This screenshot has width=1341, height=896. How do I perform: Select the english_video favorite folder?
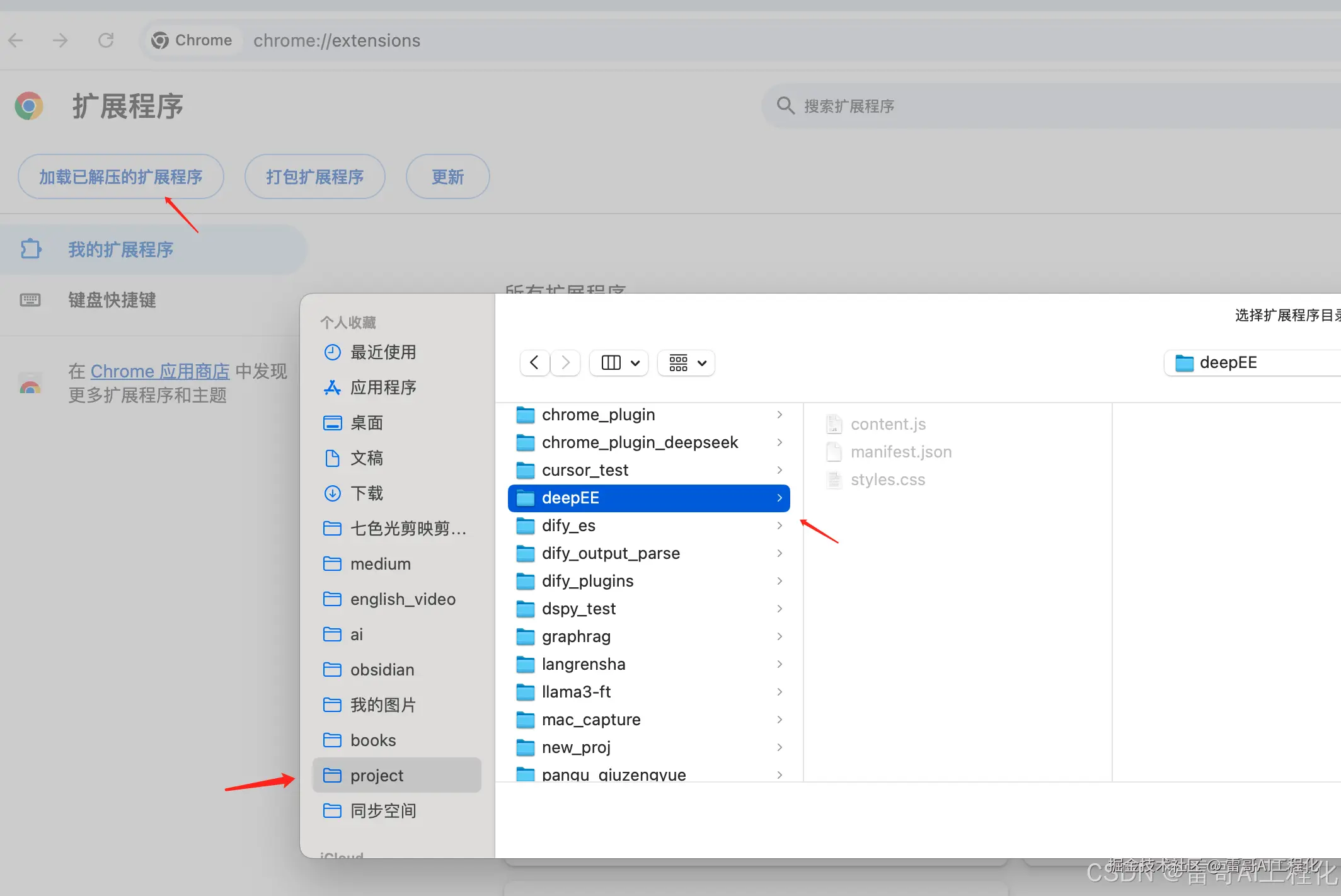tap(397, 599)
